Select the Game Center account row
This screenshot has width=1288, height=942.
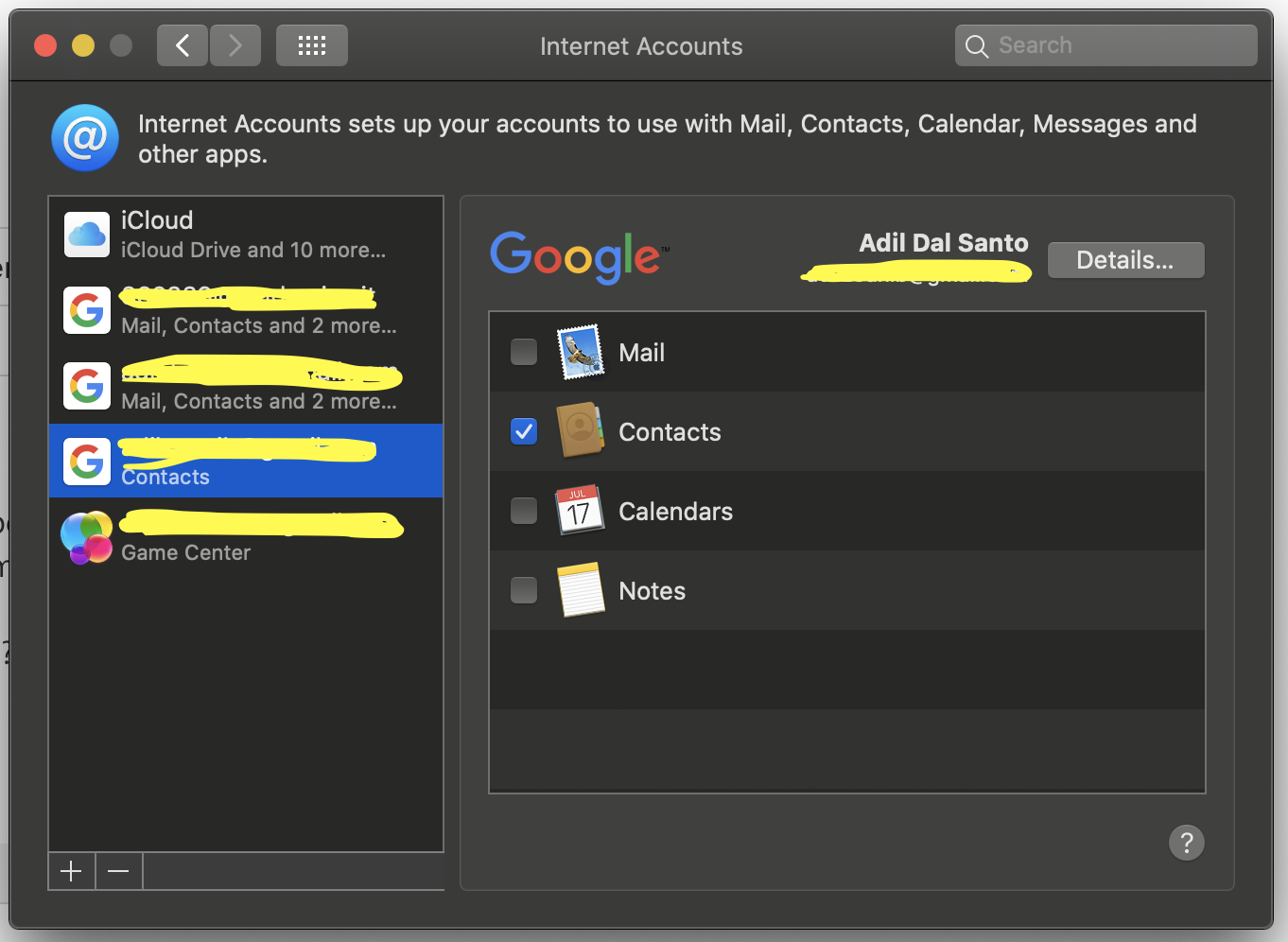click(246, 536)
